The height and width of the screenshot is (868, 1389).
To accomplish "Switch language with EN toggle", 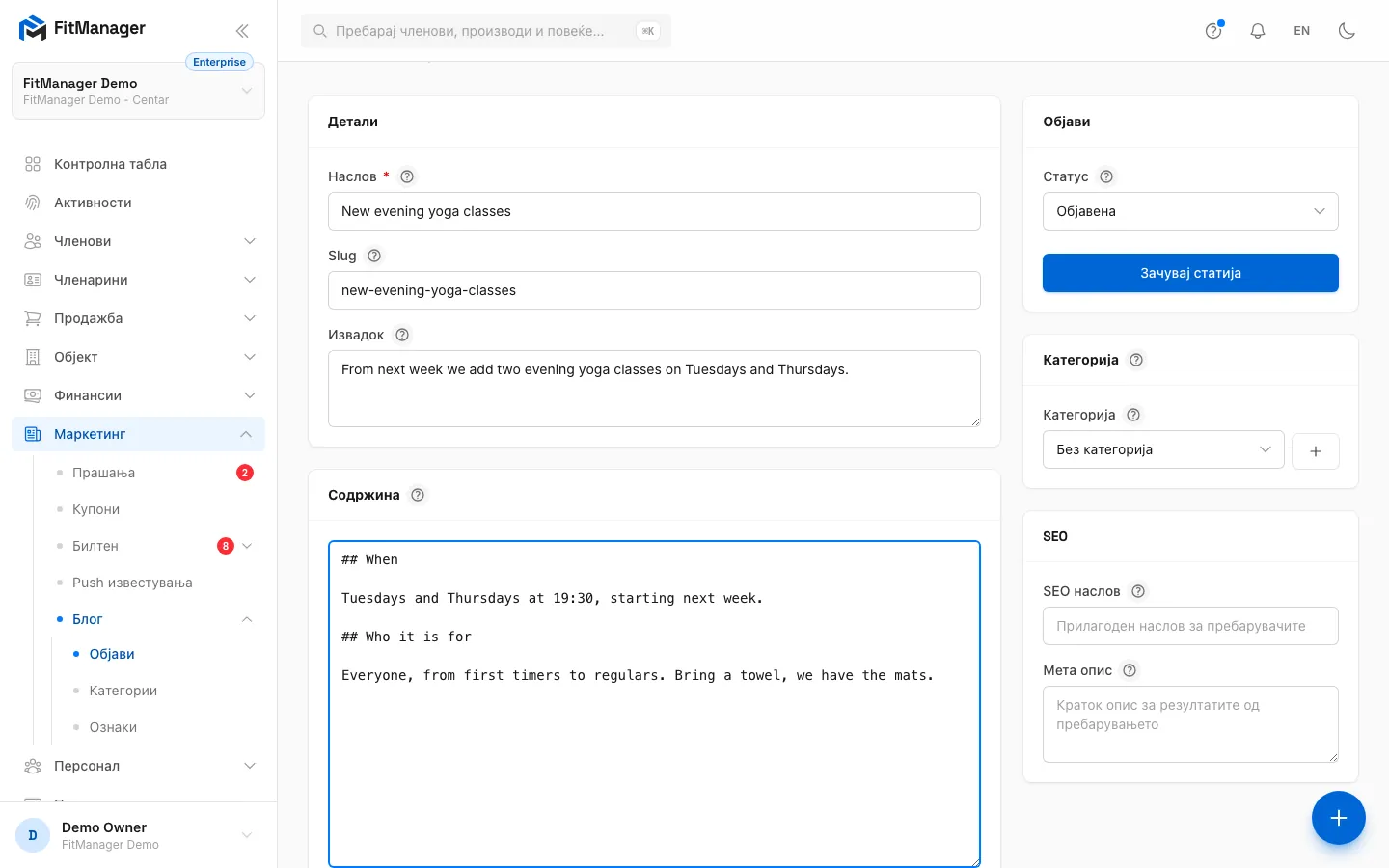I will [1301, 31].
